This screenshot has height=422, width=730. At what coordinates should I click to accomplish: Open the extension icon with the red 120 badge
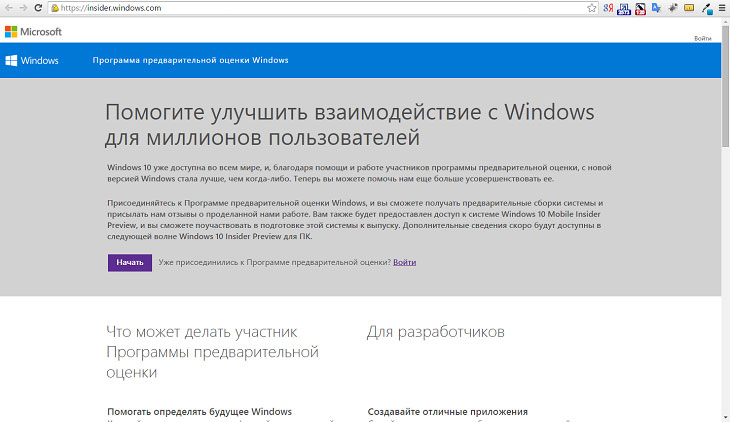point(640,8)
